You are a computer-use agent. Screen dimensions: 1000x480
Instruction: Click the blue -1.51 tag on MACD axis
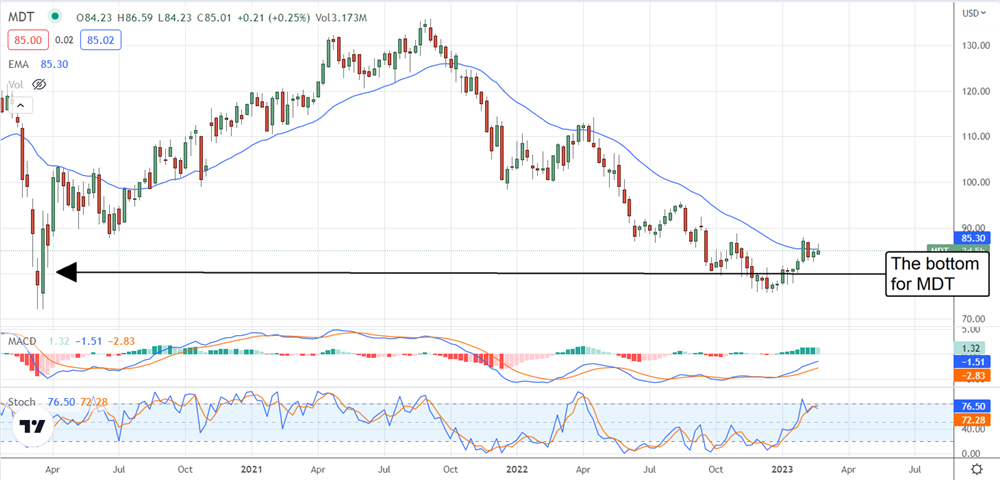973,362
